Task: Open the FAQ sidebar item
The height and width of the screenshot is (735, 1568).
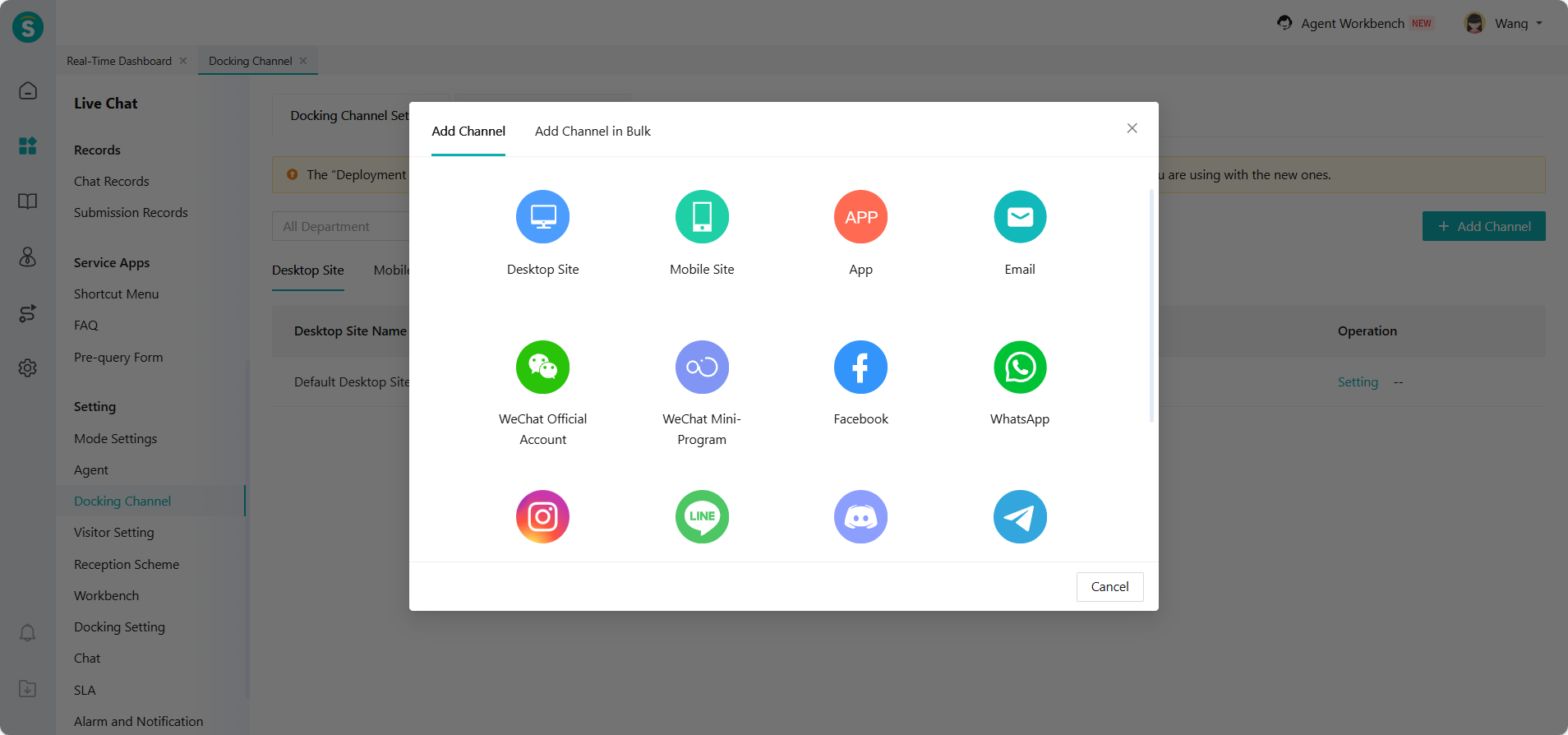Action: [86, 326]
